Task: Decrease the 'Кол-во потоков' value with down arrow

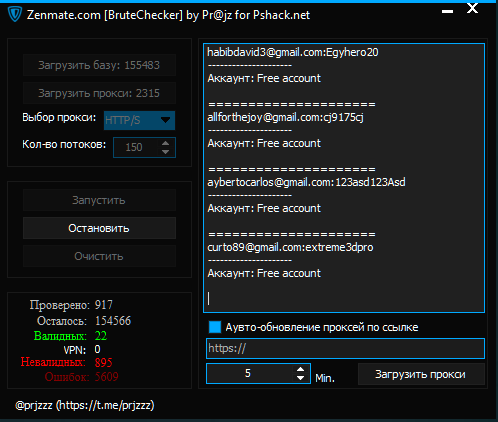Action: click(x=166, y=152)
